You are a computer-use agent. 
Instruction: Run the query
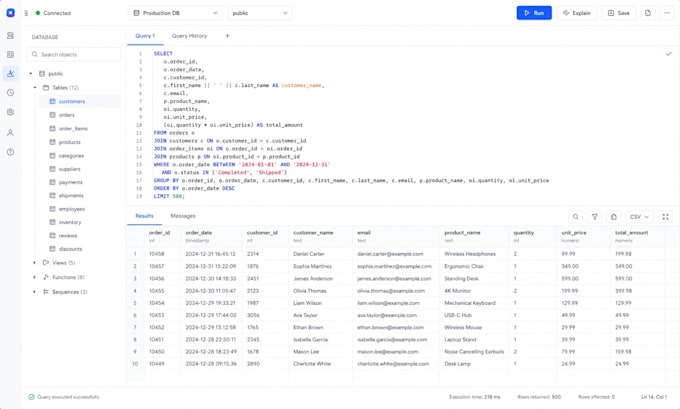534,13
